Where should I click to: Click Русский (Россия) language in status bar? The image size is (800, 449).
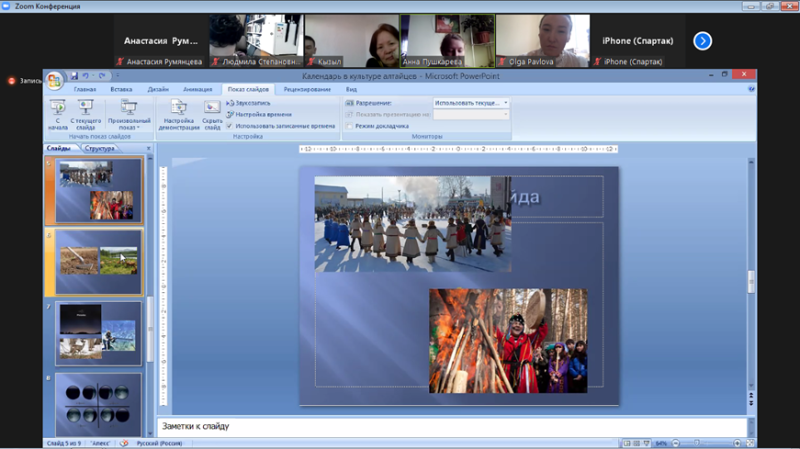pyautogui.click(x=159, y=443)
